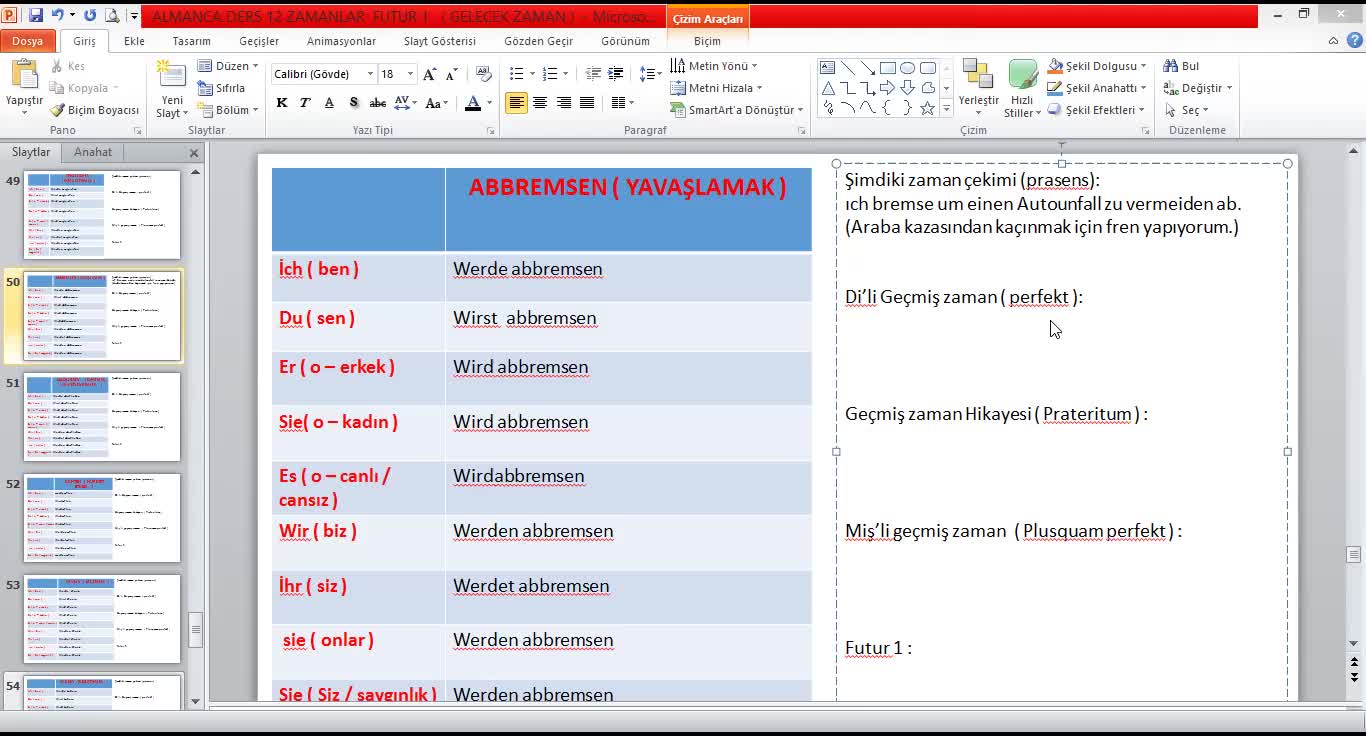This screenshot has height=736, width=1366.
Task: Center align the text
Action: pos(540,103)
